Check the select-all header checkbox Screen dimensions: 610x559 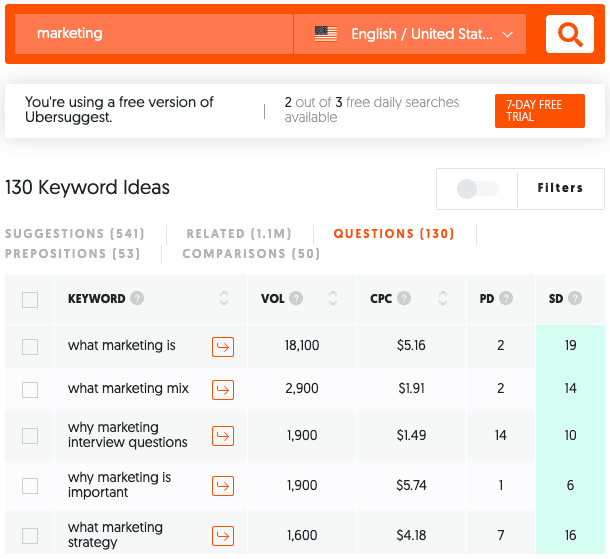(30, 299)
